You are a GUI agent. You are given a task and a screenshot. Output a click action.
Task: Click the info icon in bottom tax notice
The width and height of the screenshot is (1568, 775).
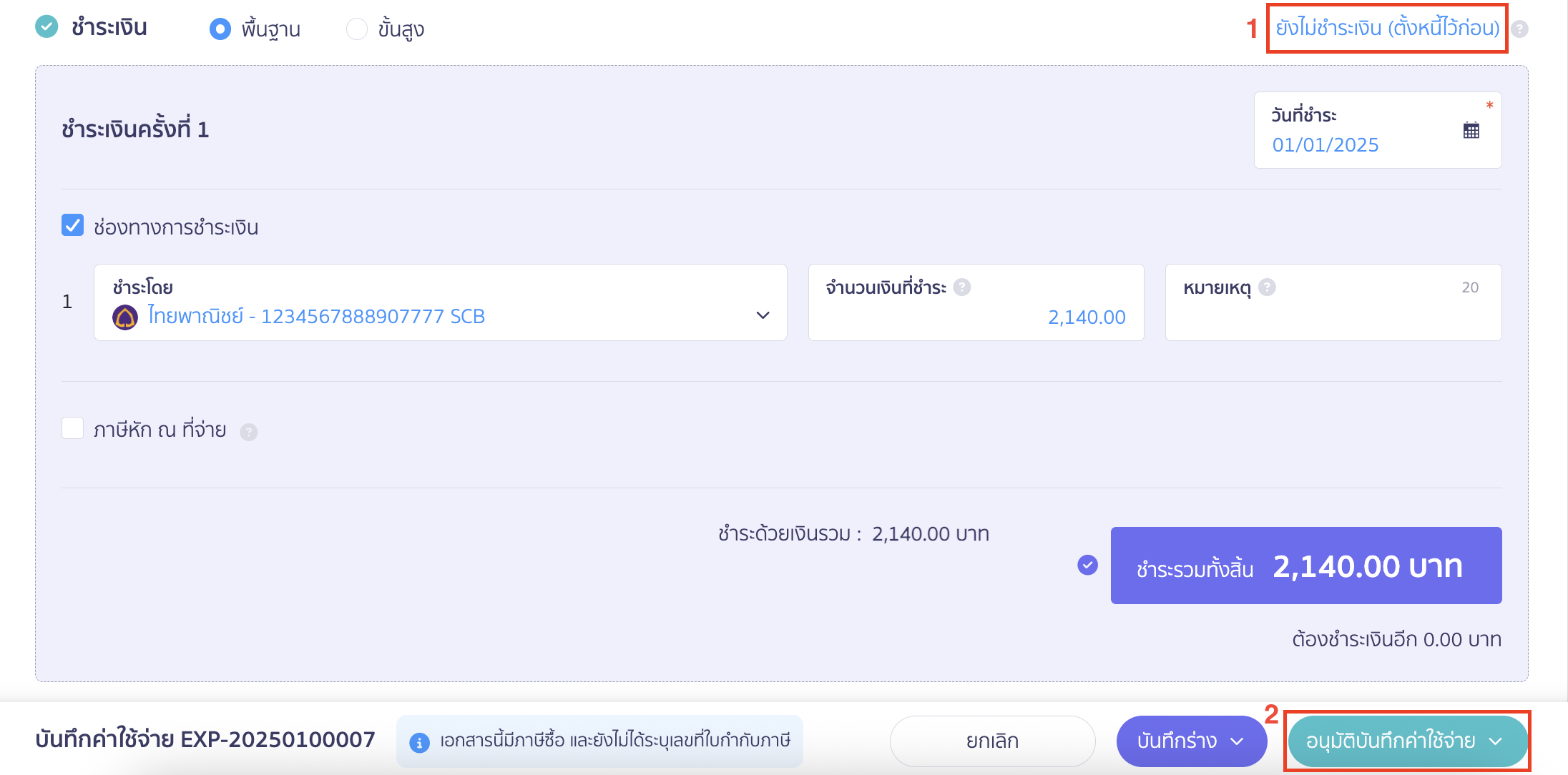pyautogui.click(x=419, y=741)
